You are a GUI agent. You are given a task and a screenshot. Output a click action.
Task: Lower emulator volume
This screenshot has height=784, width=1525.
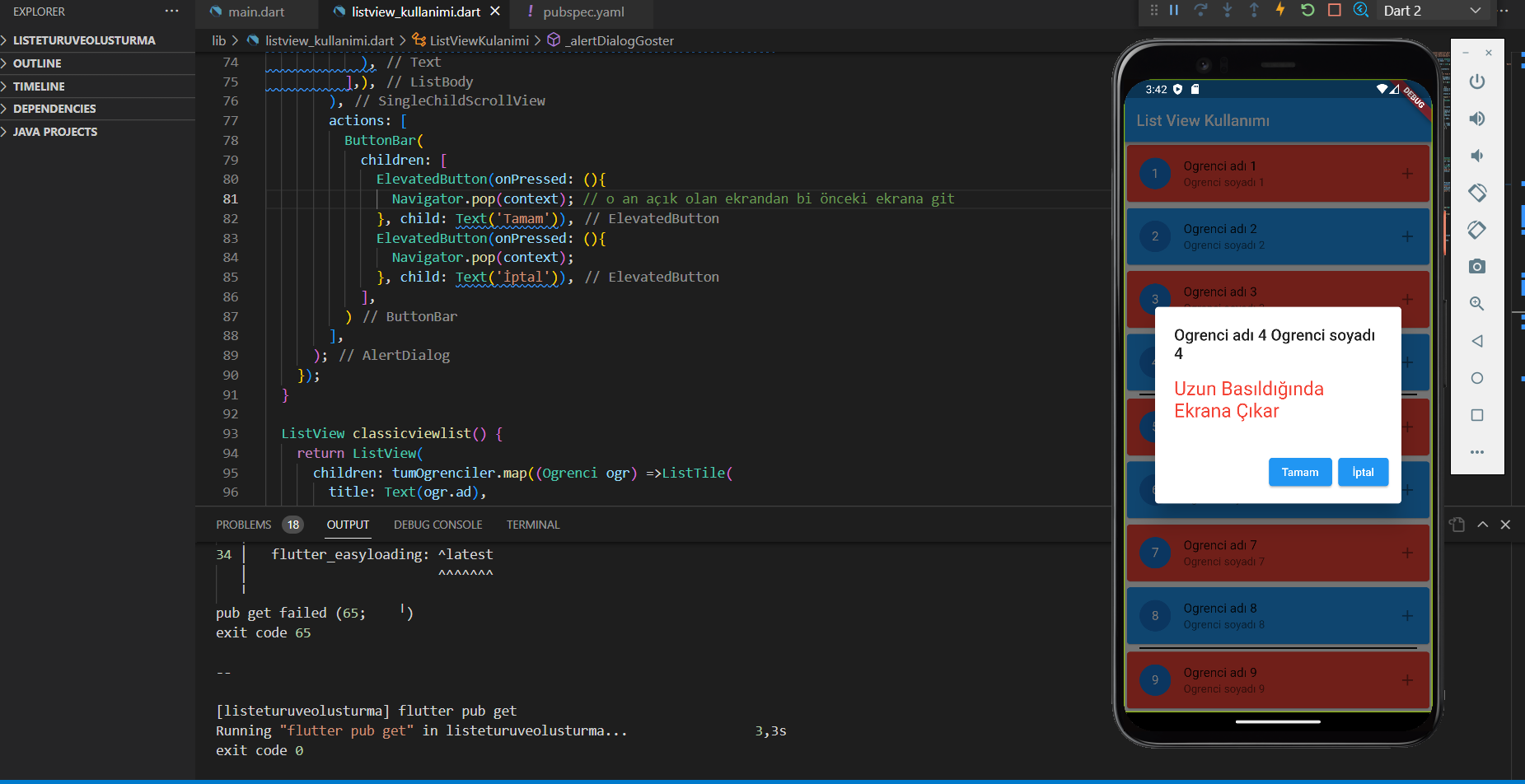point(1477,156)
